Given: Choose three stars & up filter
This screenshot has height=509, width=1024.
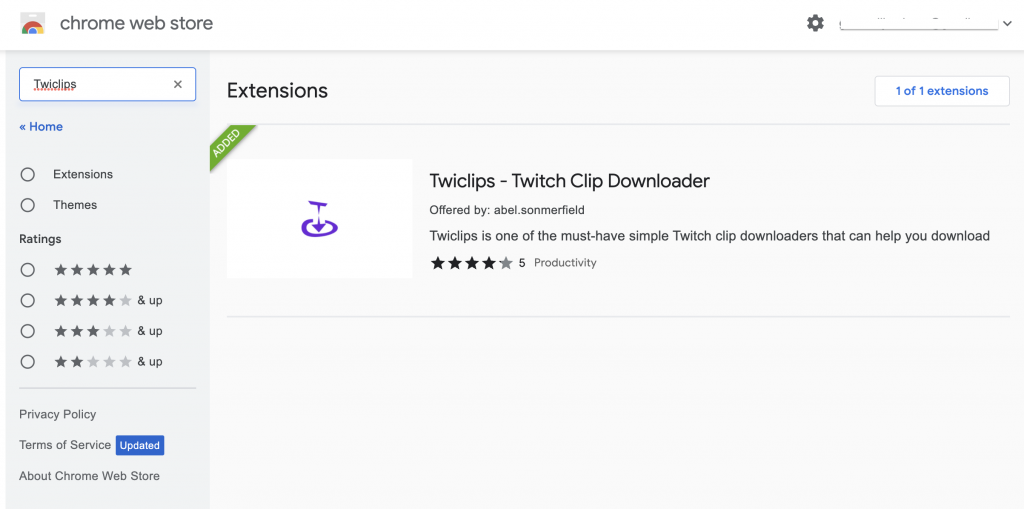Looking at the screenshot, I should coord(27,331).
